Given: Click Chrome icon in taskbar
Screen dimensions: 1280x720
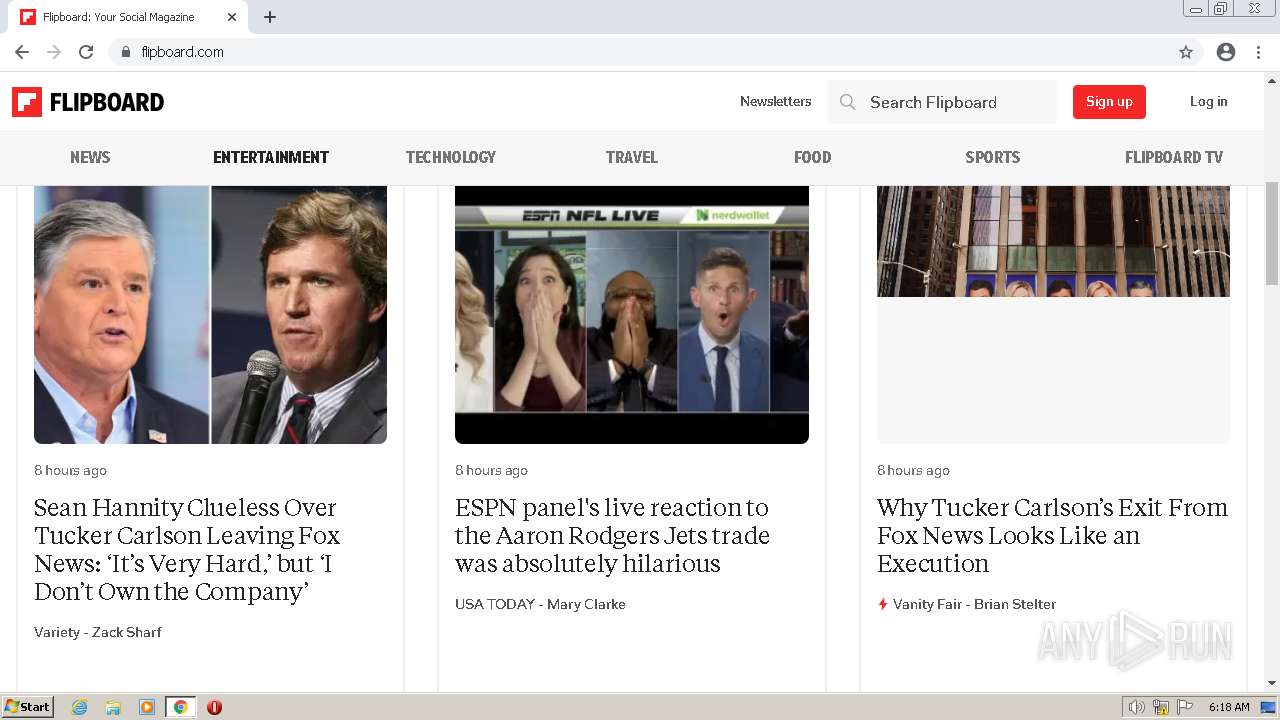Looking at the screenshot, I should (x=180, y=707).
